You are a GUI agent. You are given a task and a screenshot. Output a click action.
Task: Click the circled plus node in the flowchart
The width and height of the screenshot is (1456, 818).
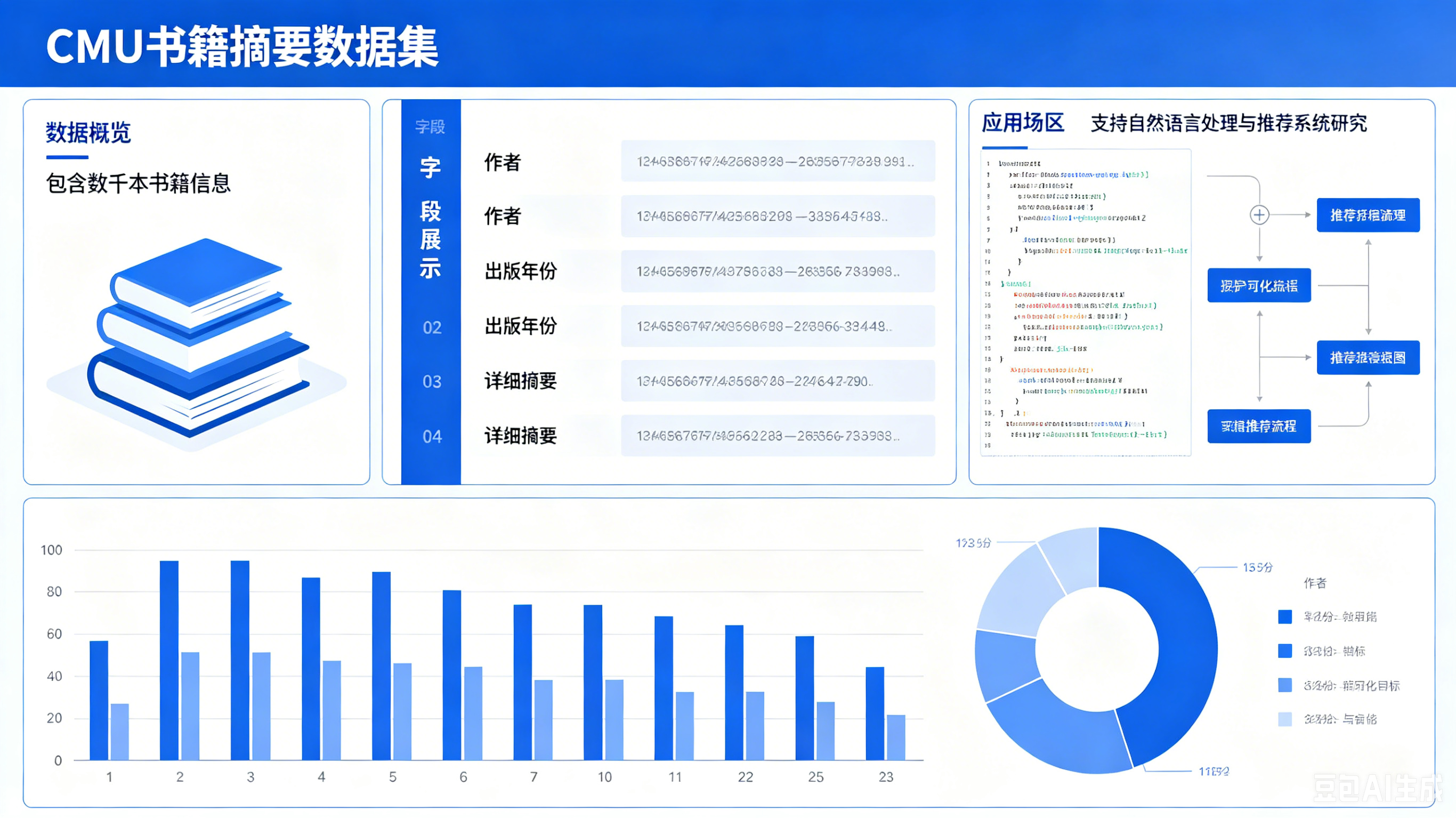coord(1259,215)
